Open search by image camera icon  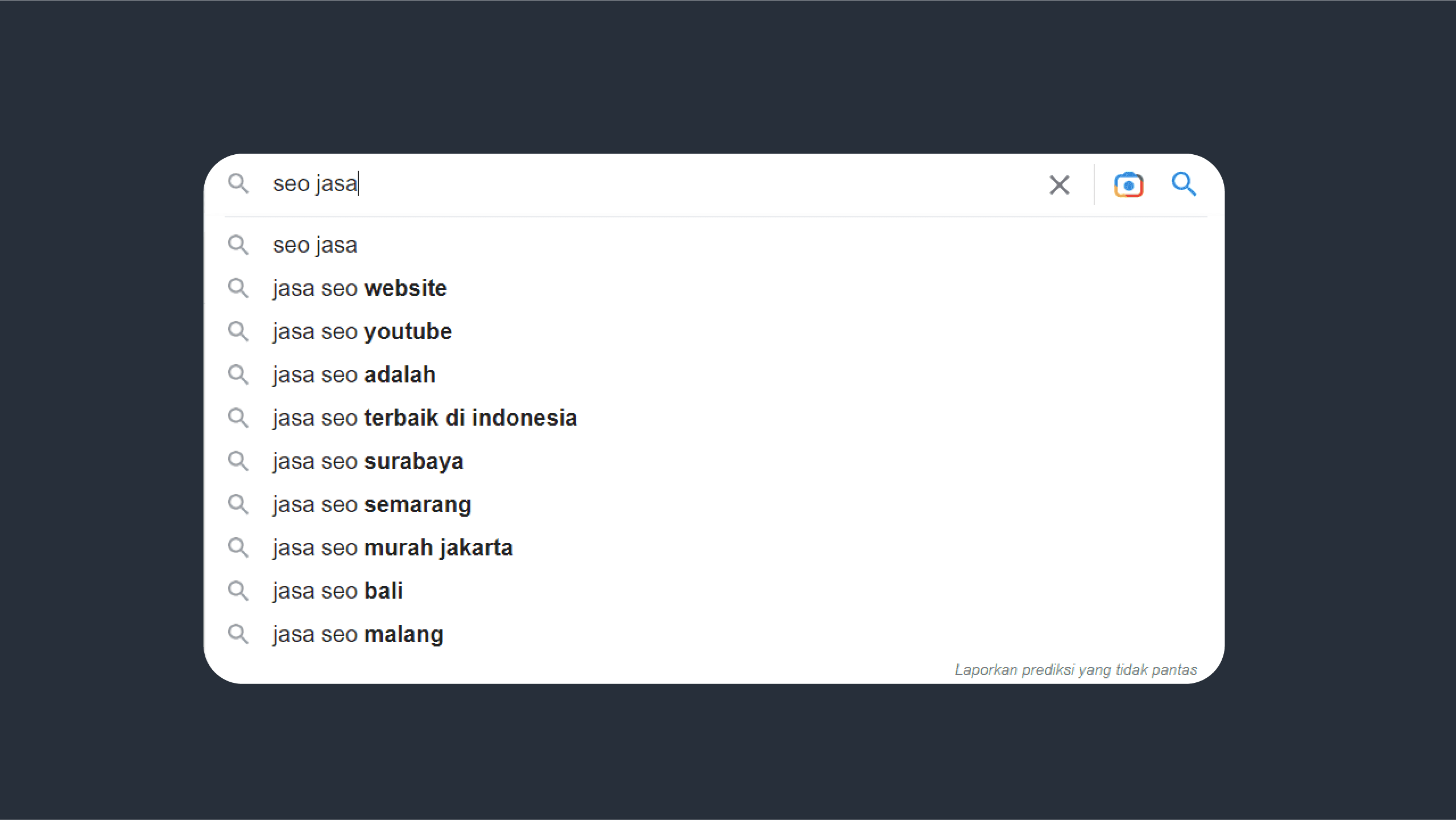click(x=1128, y=185)
